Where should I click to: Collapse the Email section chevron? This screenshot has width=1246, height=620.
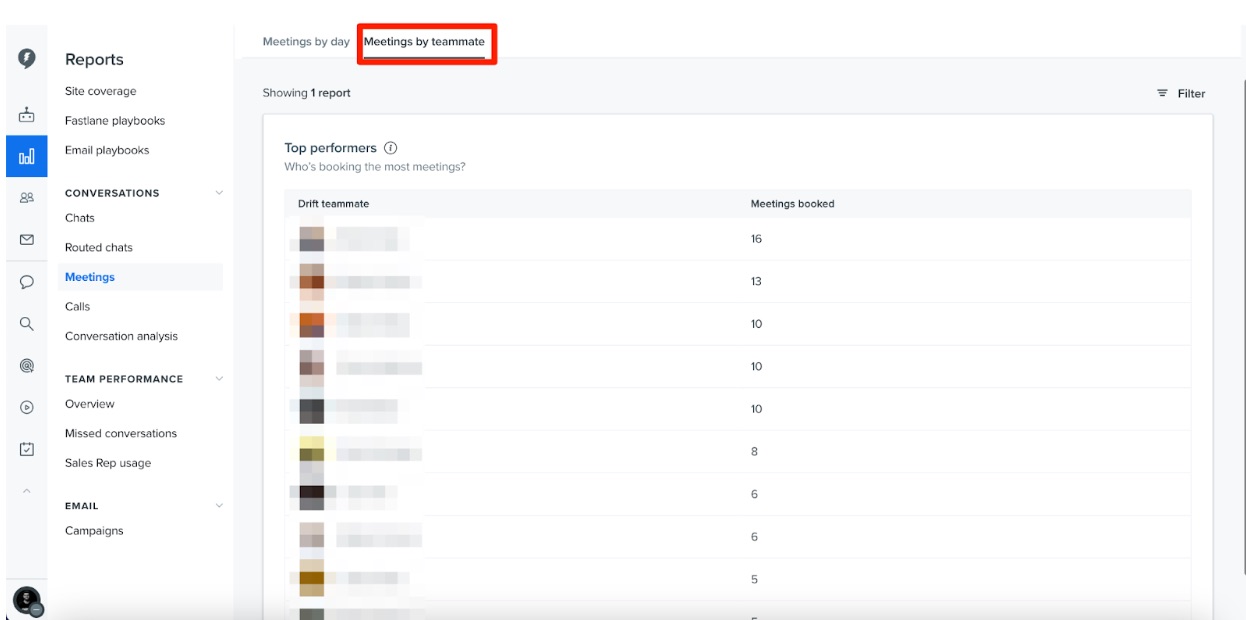point(219,506)
